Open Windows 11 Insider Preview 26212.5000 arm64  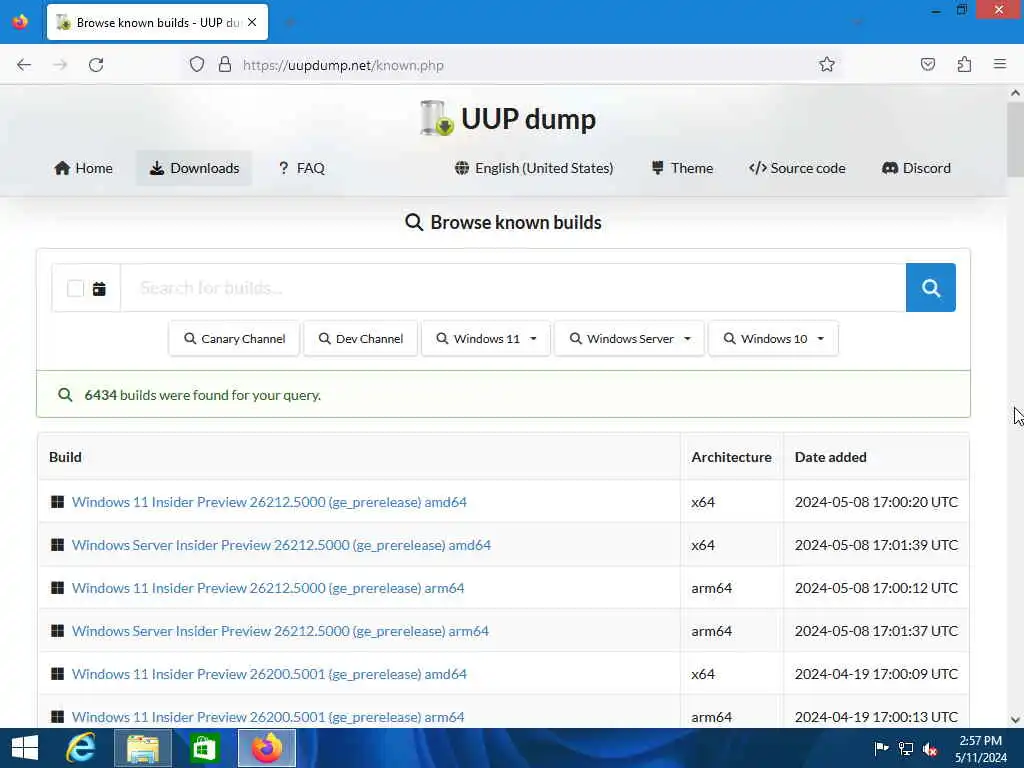click(x=268, y=588)
